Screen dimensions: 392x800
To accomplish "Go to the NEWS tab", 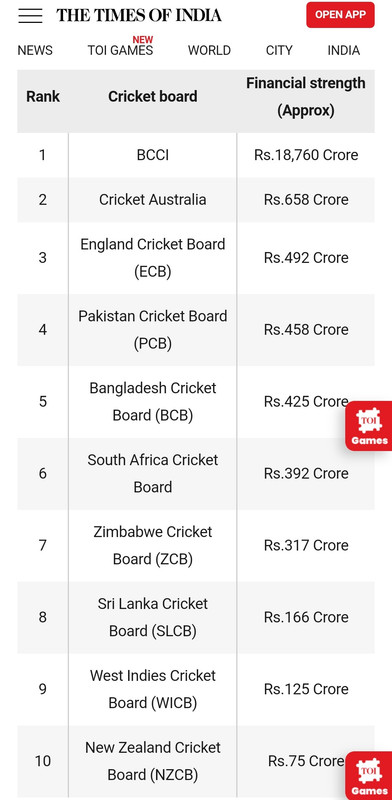I will tap(35, 51).
